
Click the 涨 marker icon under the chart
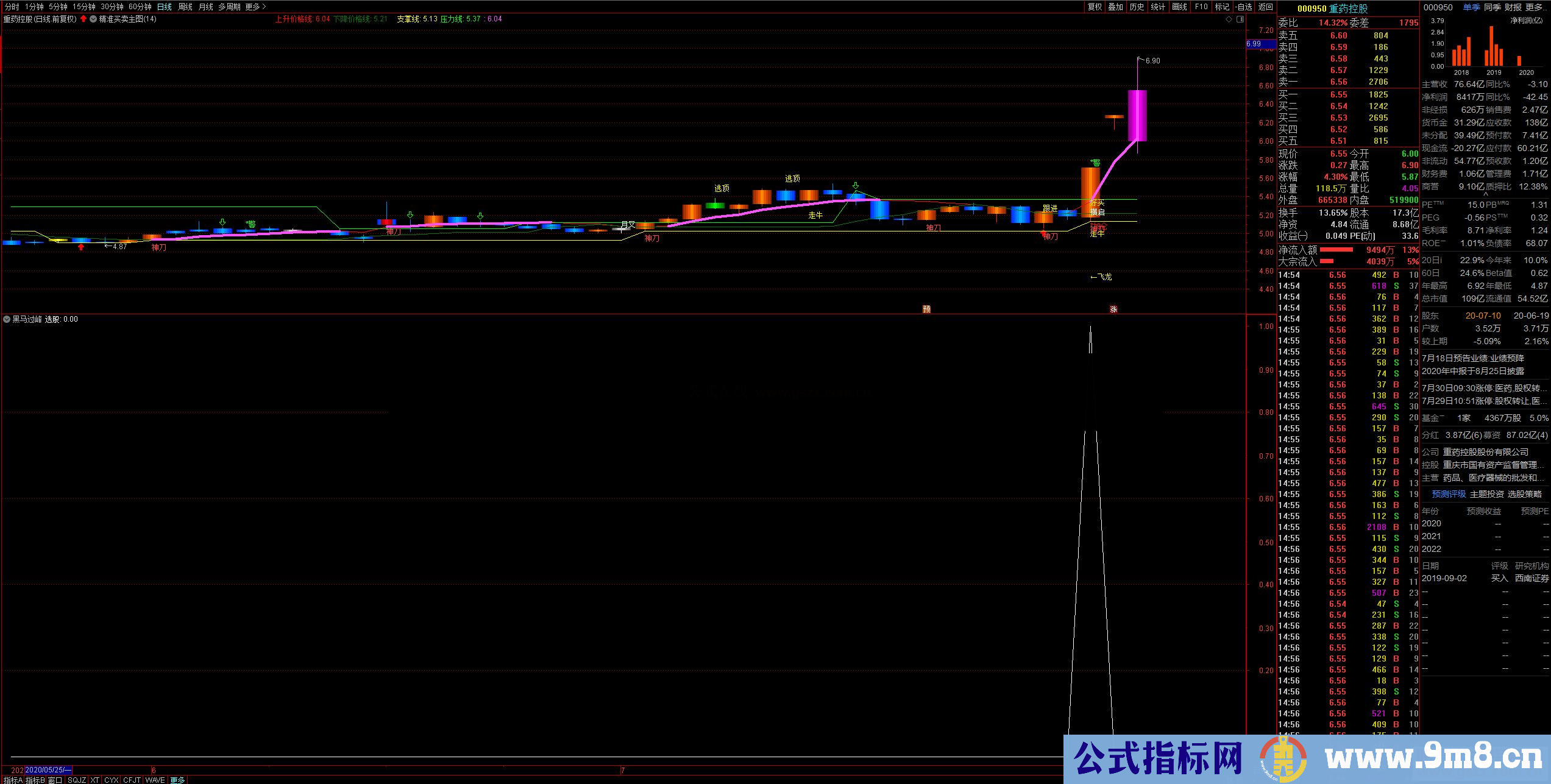[1113, 309]
